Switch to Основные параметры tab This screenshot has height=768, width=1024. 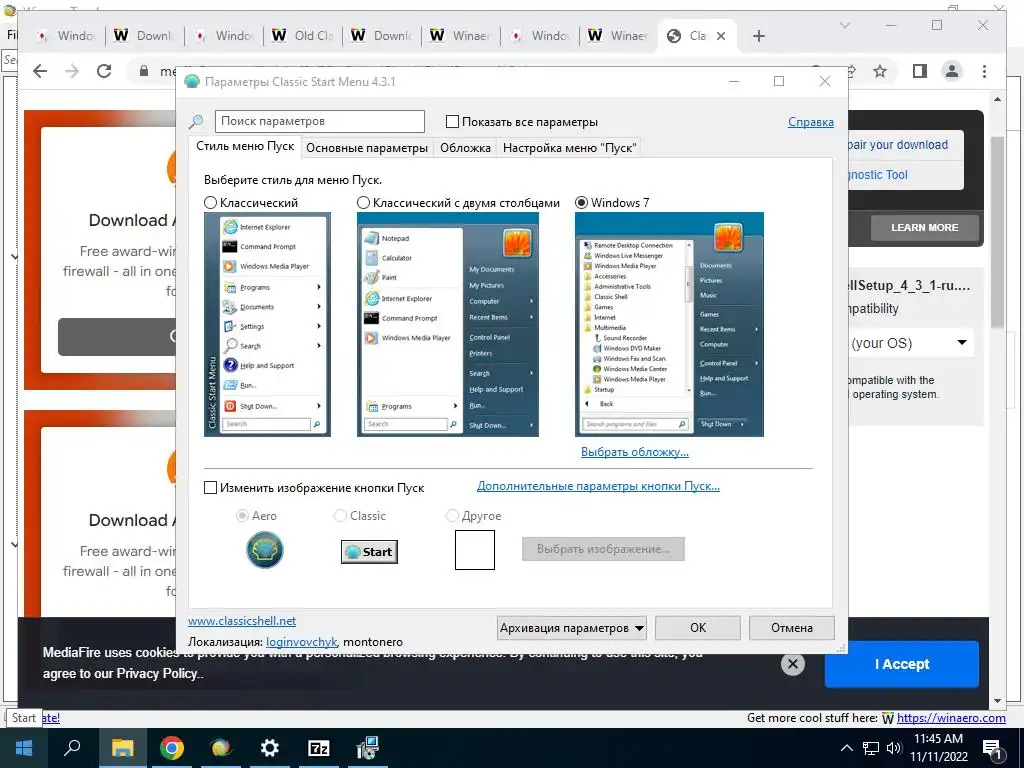(367, 148)
